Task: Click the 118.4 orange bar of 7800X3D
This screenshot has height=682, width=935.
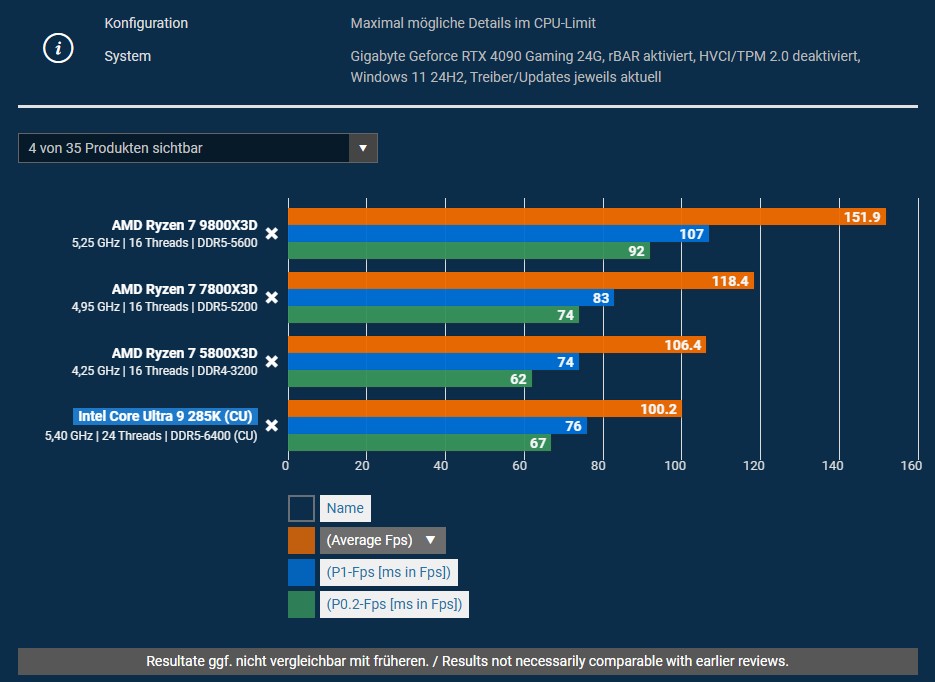Action: (521, 280)
